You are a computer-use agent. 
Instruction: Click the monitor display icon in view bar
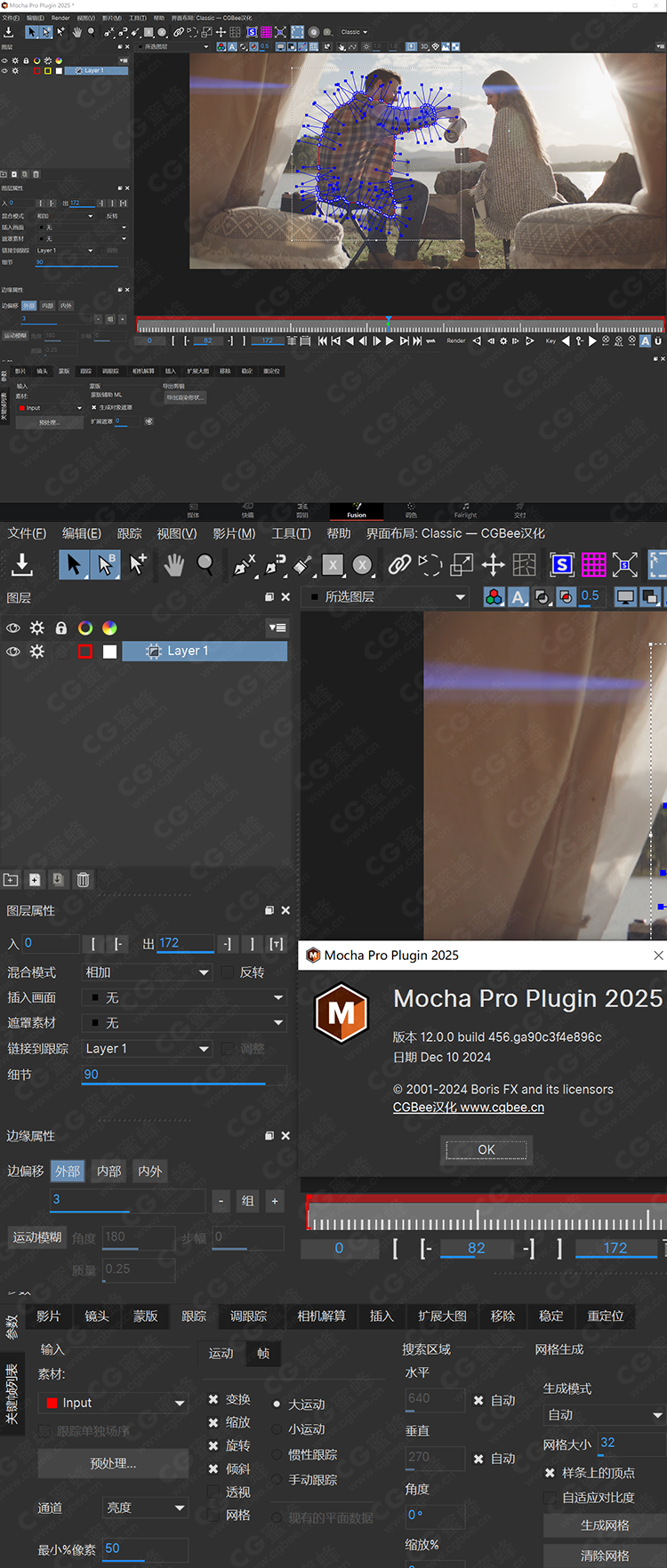[x=626, y=597]
